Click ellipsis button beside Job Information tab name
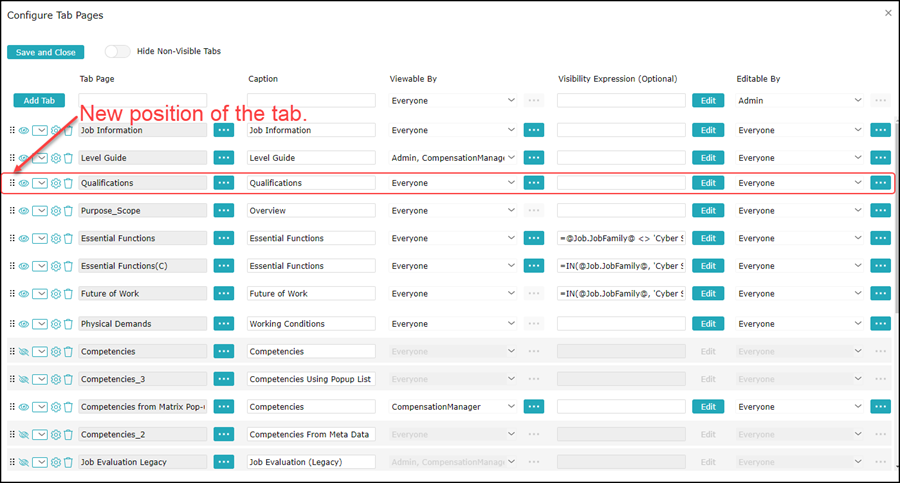Viewport: 900px width, 483px height. [223, 130]
